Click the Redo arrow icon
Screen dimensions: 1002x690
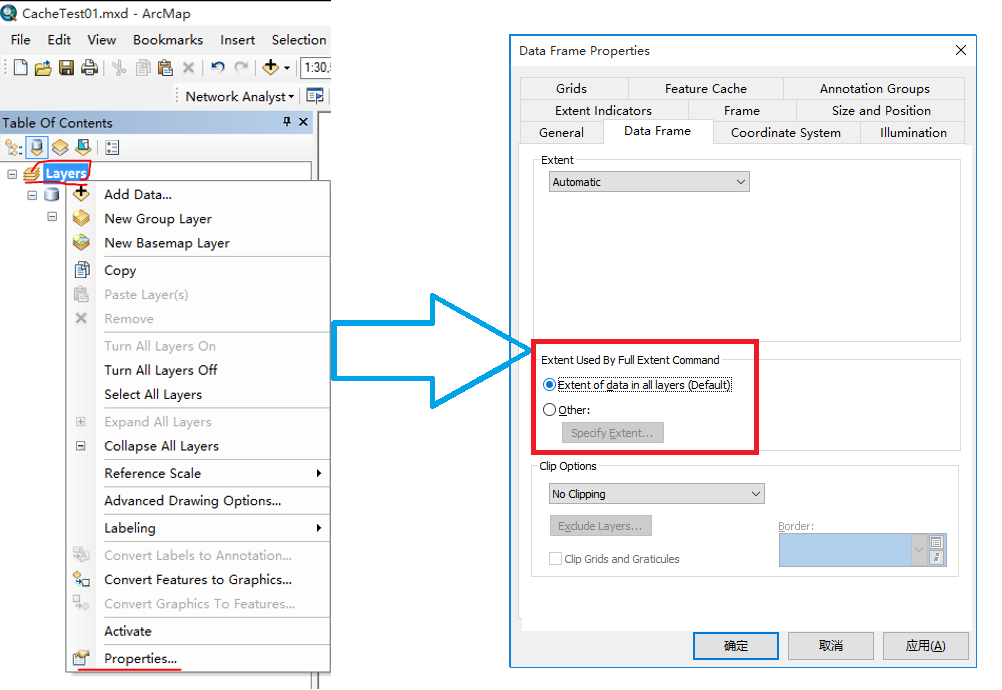[242, 67]
